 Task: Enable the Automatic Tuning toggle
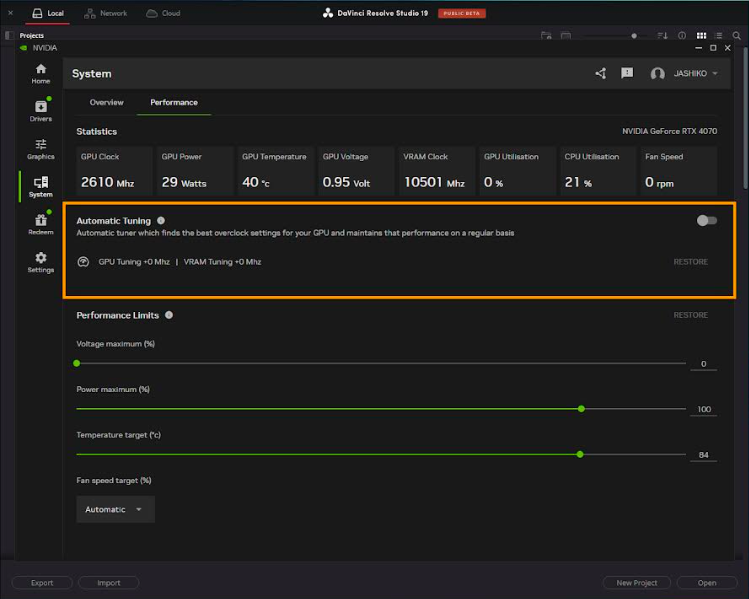coord(706,221)
